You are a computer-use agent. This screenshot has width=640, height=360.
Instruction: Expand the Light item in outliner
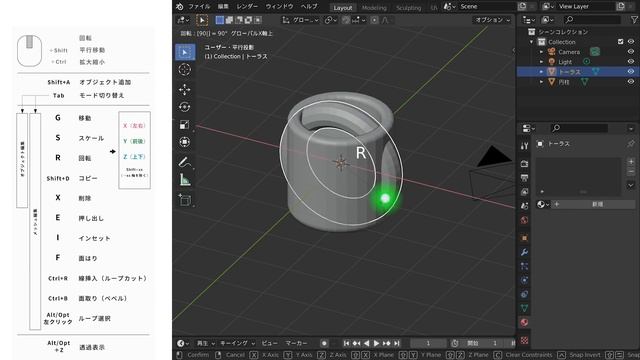click(x=542, y=62)
